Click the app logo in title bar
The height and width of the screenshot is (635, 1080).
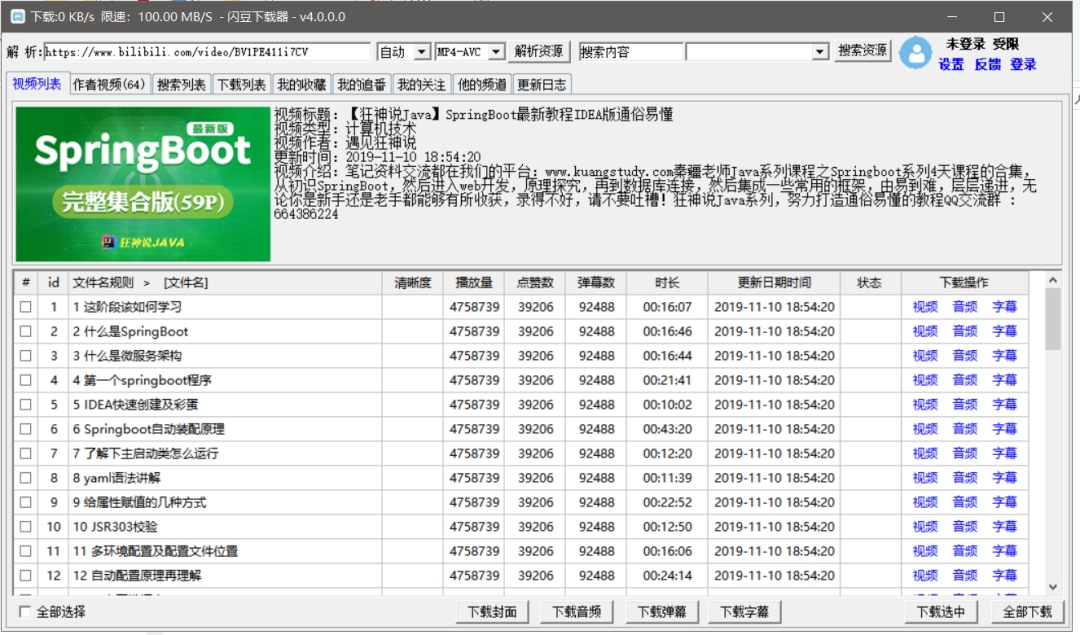pos(18,17)
